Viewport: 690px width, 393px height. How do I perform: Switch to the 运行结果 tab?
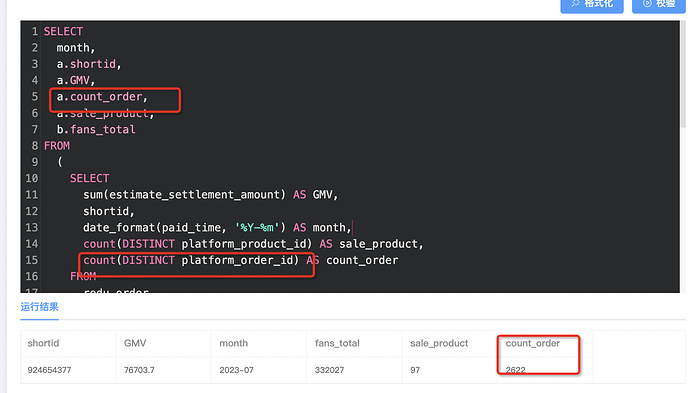(x=40, y=307)
